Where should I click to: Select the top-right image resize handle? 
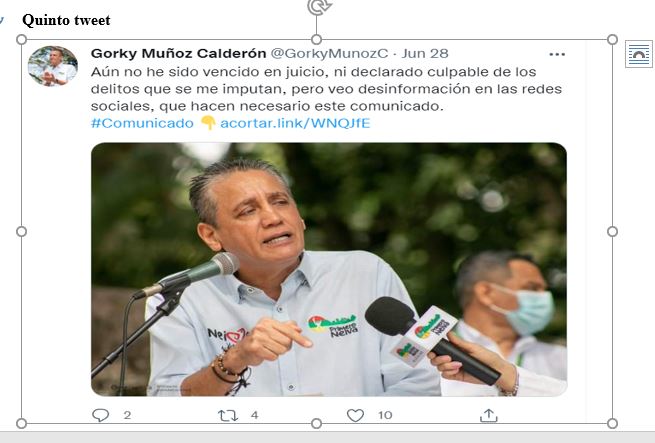click(x=612, y=40)
